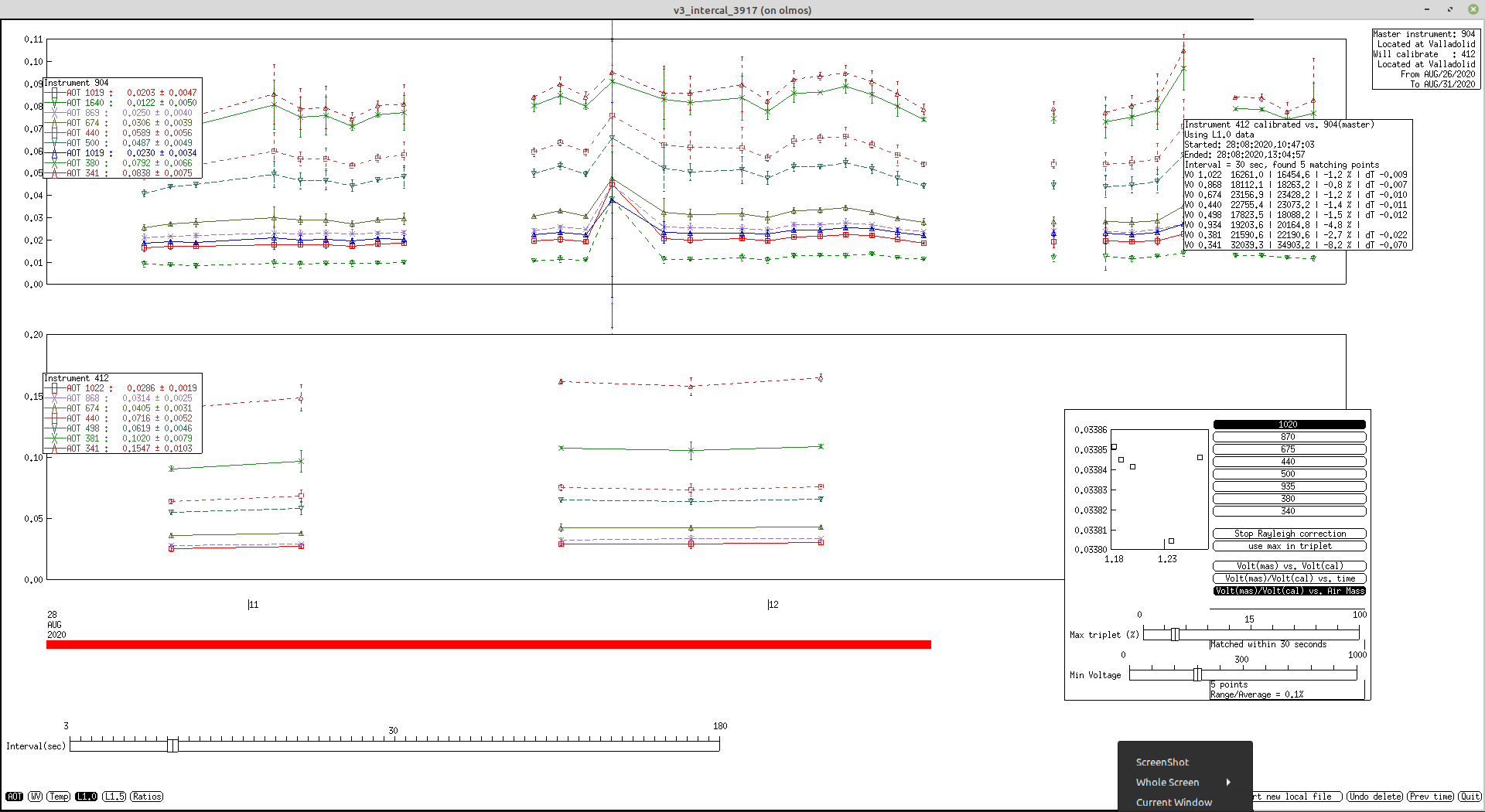This screenshot has height=812, width=1485.
Task: Select L1.0 data level
Action: [86, 797]
